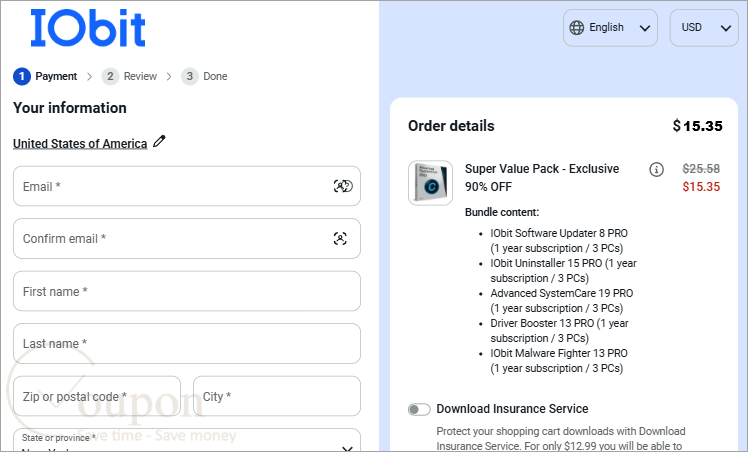
Task: Click the City input field
Action: coord(277,396)
